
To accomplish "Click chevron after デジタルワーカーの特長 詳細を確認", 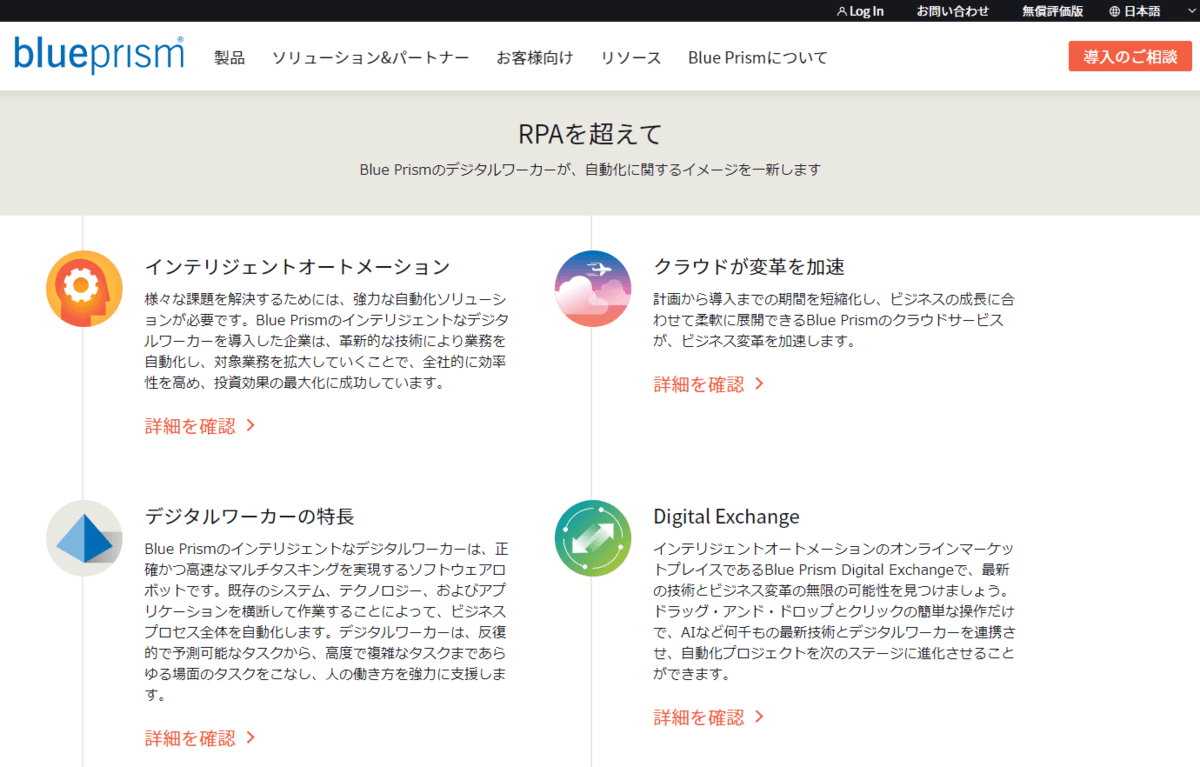I will 251,738.
